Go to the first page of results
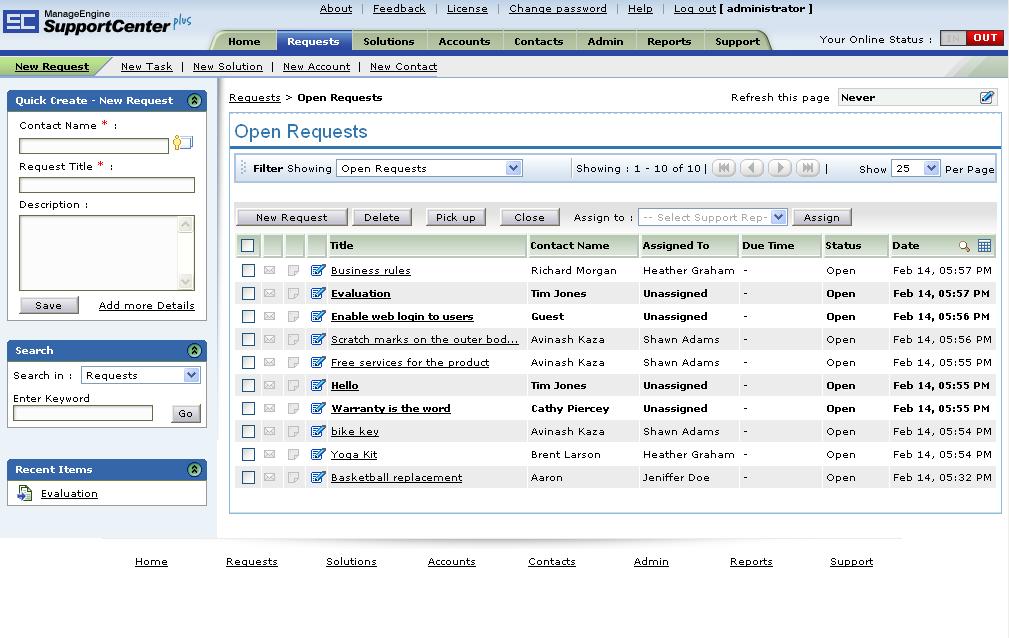Screen dimensions: 1009x638 click(724, 168)
